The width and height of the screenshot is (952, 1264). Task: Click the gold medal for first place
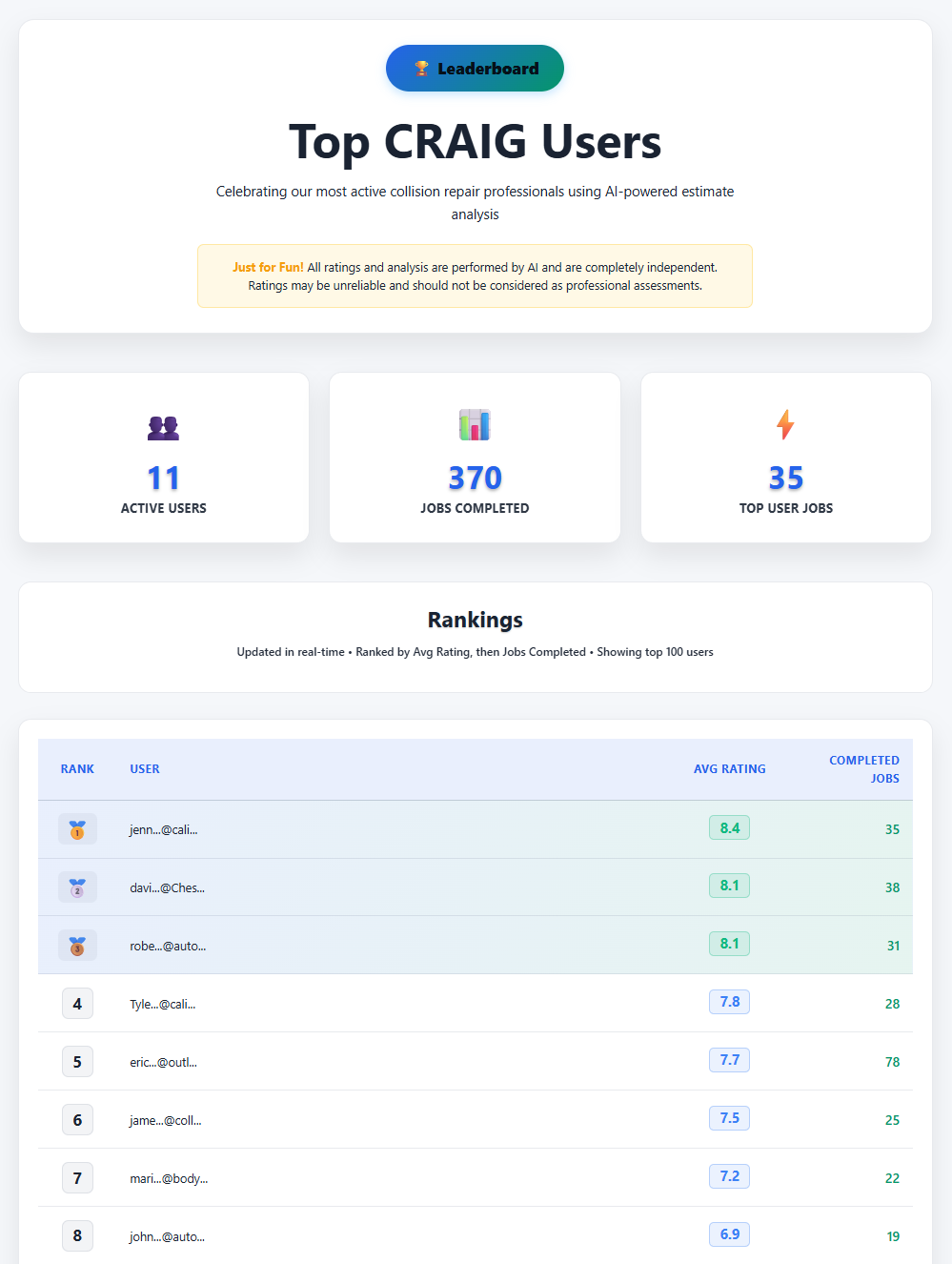(77, 828)
